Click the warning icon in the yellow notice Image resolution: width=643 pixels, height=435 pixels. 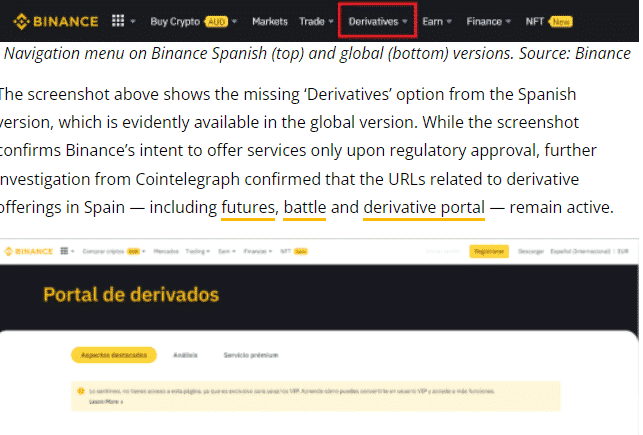pos(81,392)
